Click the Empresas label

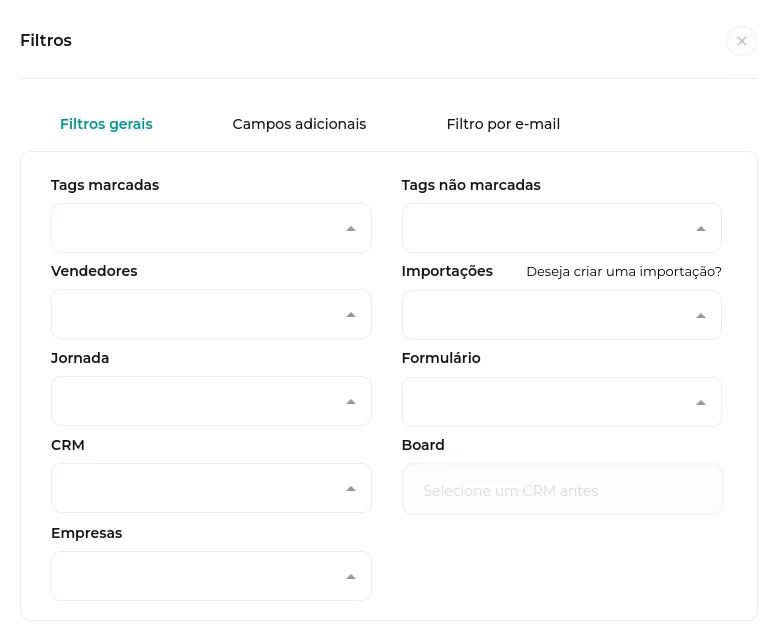pos(87,533)
